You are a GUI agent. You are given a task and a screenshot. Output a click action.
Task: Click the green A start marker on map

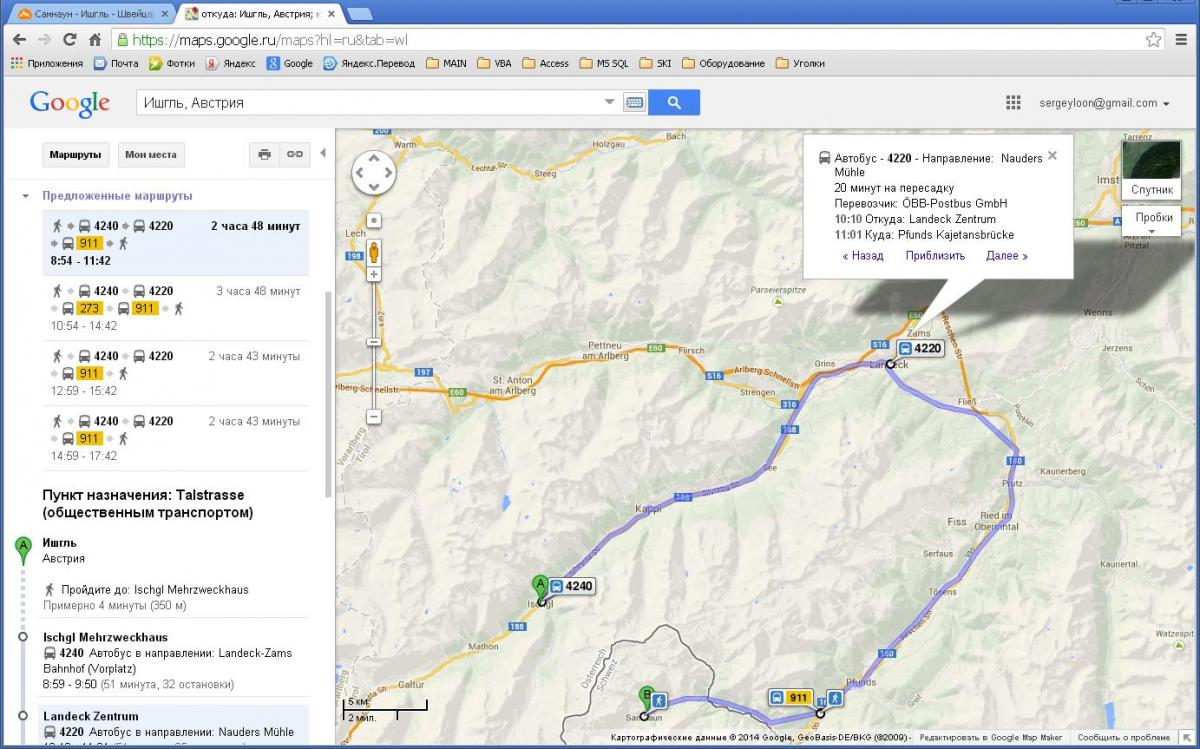point(541,587)
